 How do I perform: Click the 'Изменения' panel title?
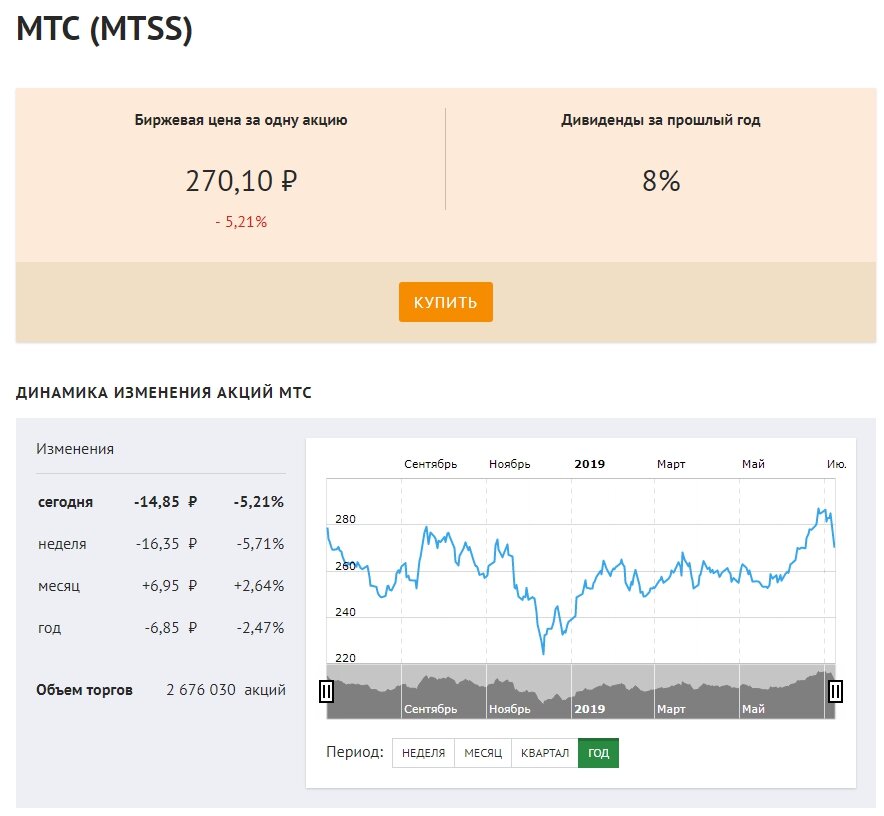(75, 449)
